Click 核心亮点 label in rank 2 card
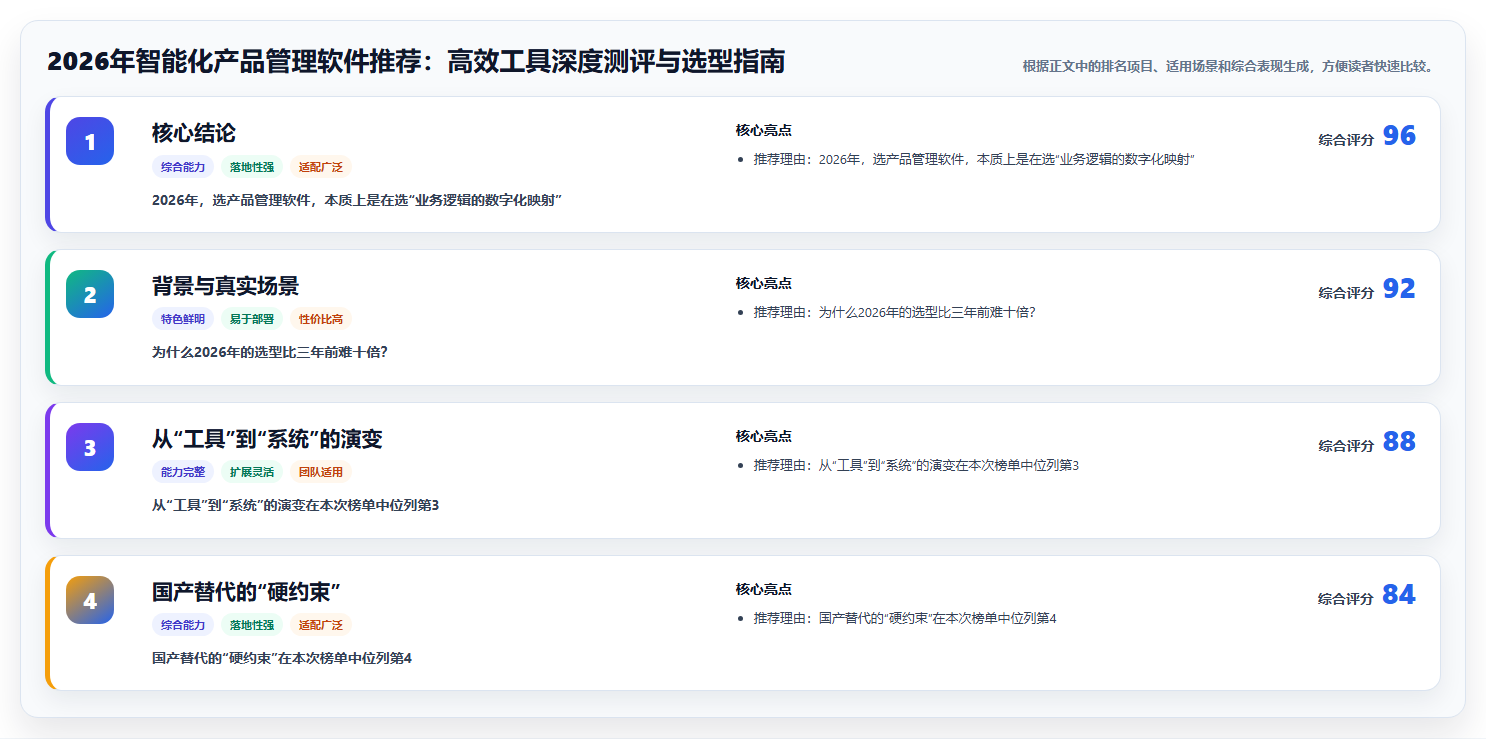Image resolution: width=1486 pixels, height=739 pixels. 764,284
